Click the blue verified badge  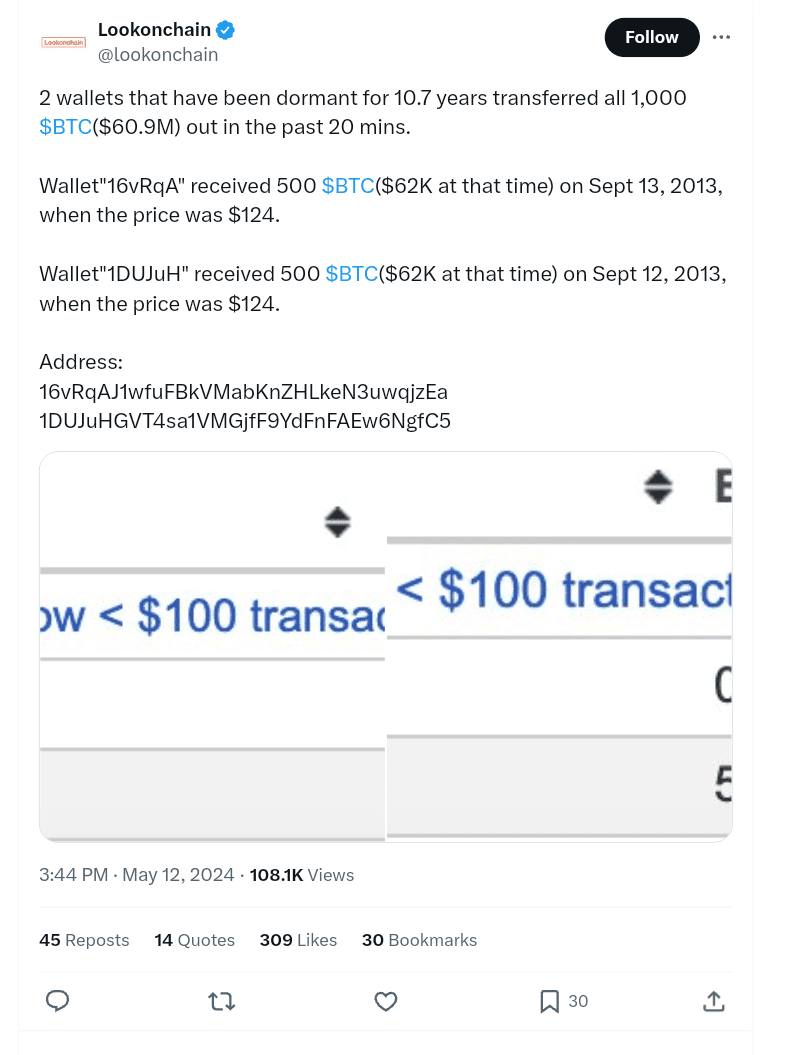pyautogui.click(x=226, y=31)
